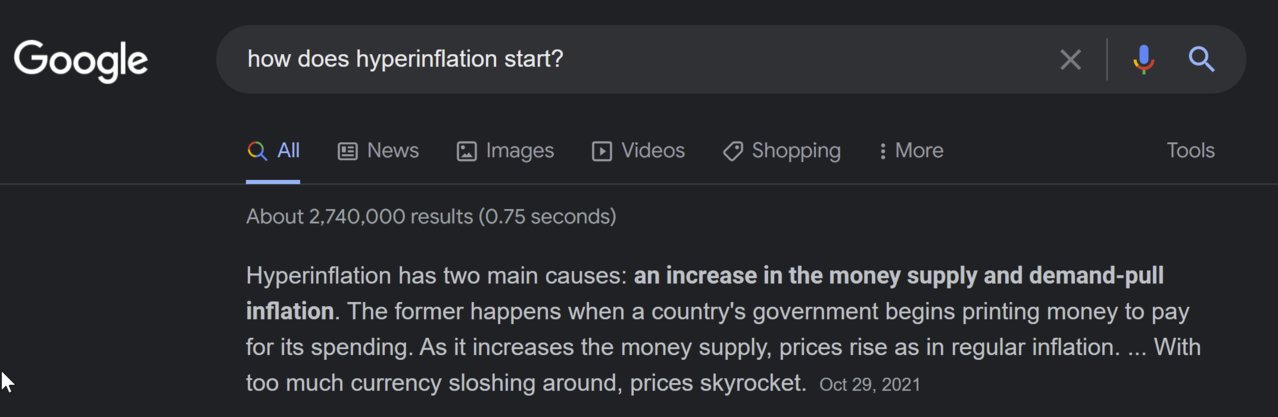Select the picture icon beside Images
Viewport: 1278px width, 417px height.
[x=466, y=151]
